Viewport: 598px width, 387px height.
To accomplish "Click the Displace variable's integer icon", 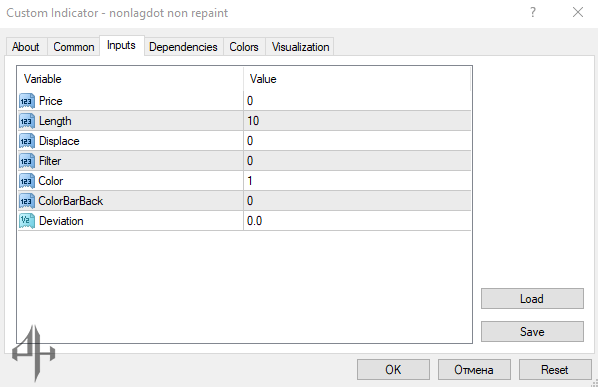I will coord(27,141).
